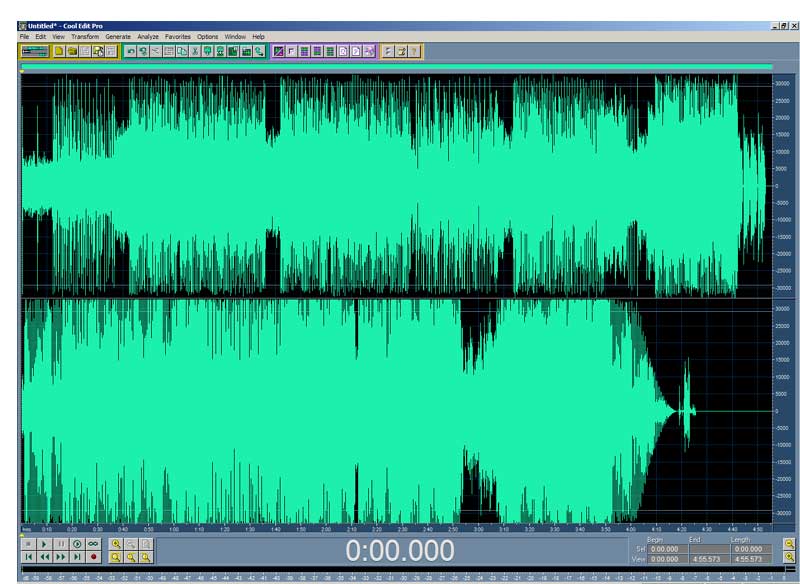Click the empty Sel End time field
This screenshot has height=584, width=800.
click(x=708, y=549)
